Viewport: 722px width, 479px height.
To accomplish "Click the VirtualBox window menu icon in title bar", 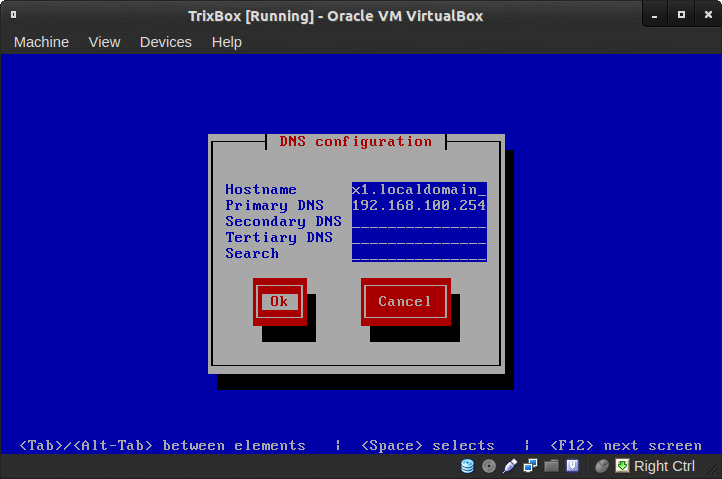I will point(13,15).
